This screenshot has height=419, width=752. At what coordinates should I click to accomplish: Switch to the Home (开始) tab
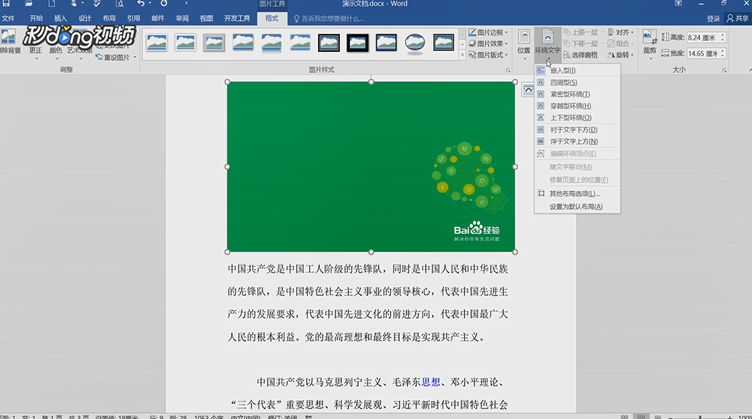36,18
